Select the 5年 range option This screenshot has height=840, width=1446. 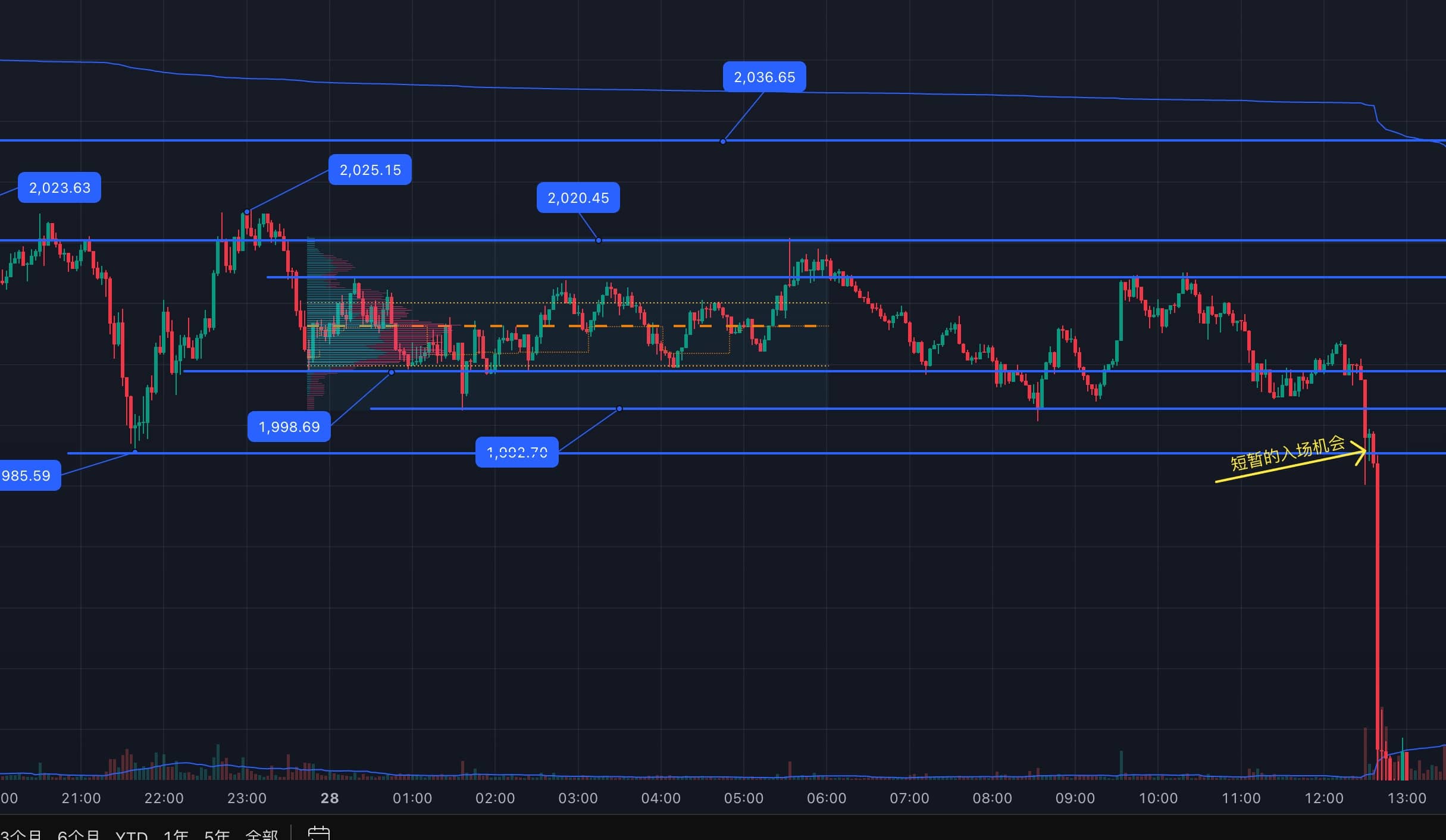pyautogui.click(x=217, y=835)
